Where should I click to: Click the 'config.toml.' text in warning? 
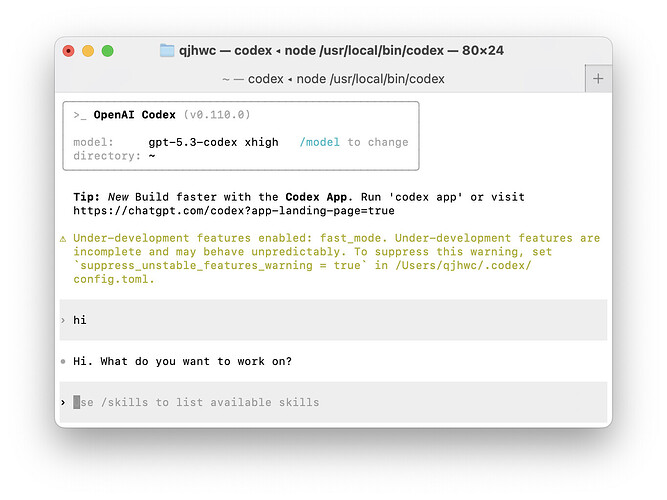(114, 279)
